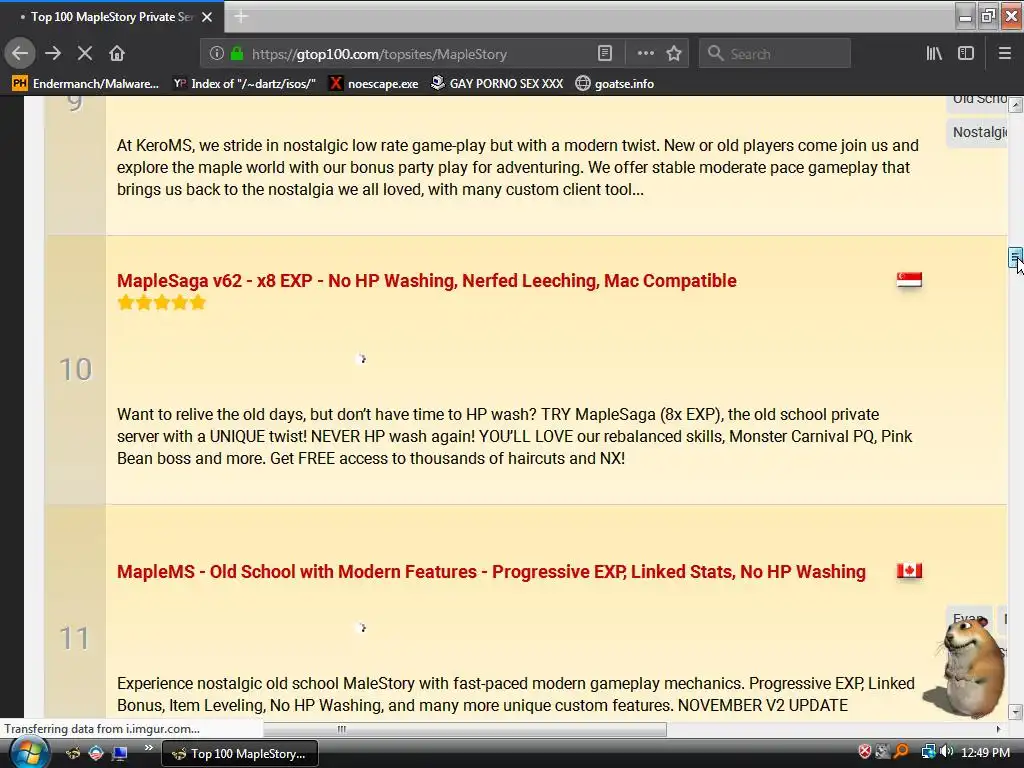This screenshot has width=1024, height=768.
Task: Click the green secure connection padlock
Action: point(237,54)
